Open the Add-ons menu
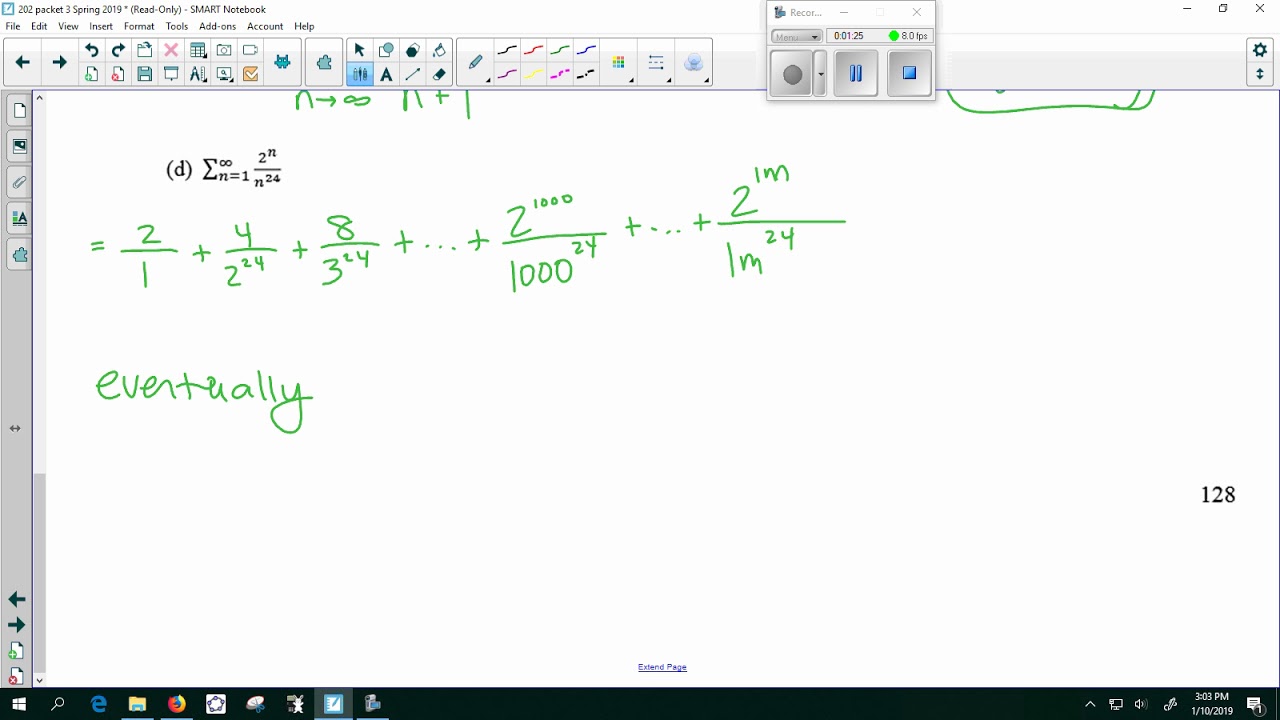 (x=217, y=26)
